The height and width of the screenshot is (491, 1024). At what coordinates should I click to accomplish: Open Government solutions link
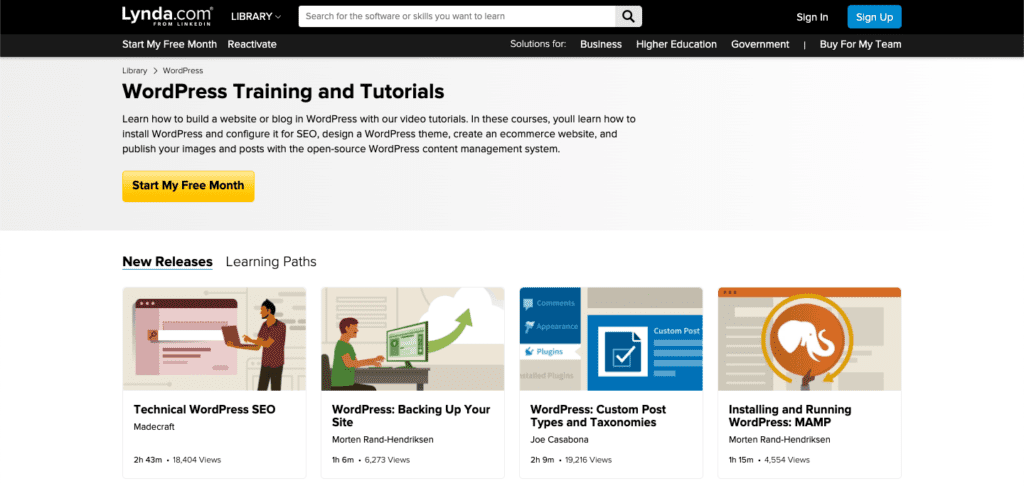click(760, 44)
